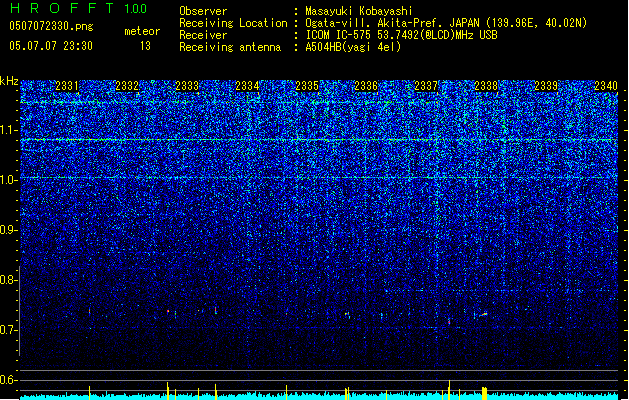Click the Receiving antenna label

230,47
